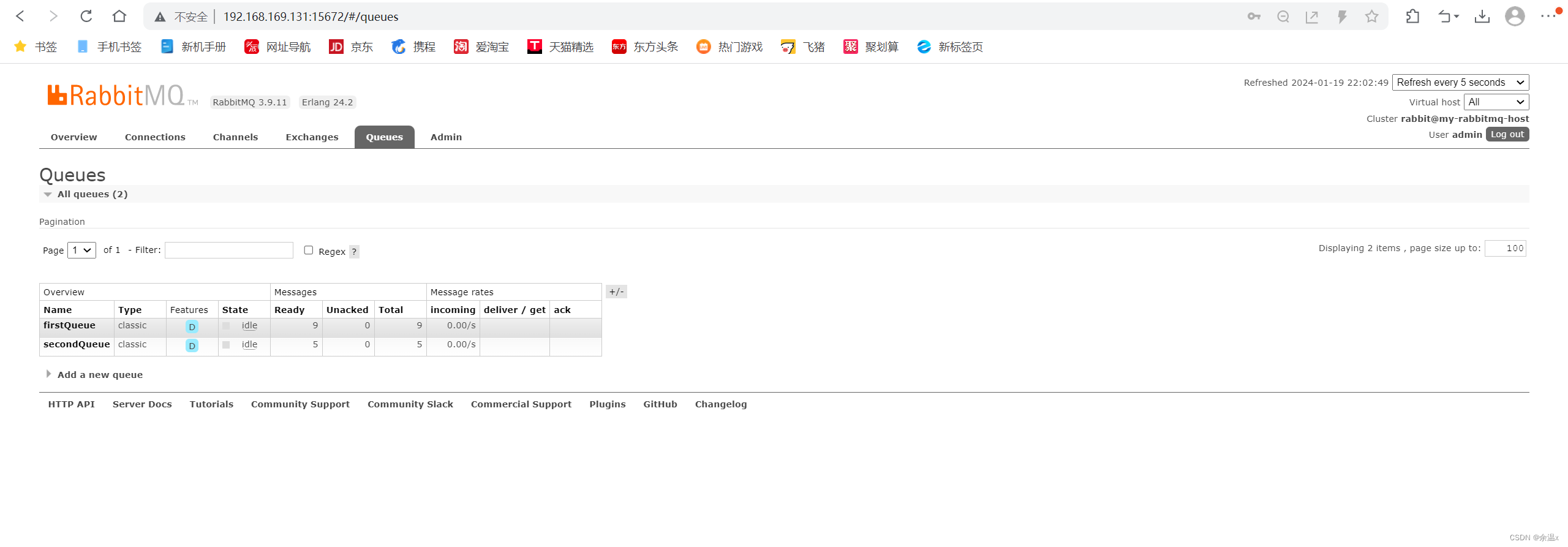This screenshot has height=547, width=1568.
Task: Open the firstQueue queue link
Action: point(69,325)
